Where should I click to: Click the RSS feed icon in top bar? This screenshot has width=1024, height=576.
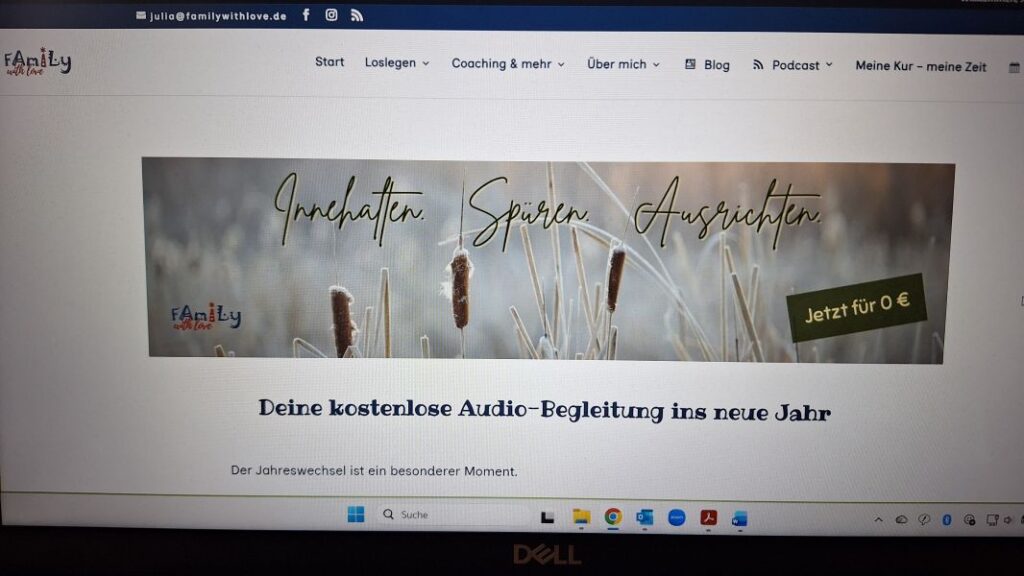(357, 15)
